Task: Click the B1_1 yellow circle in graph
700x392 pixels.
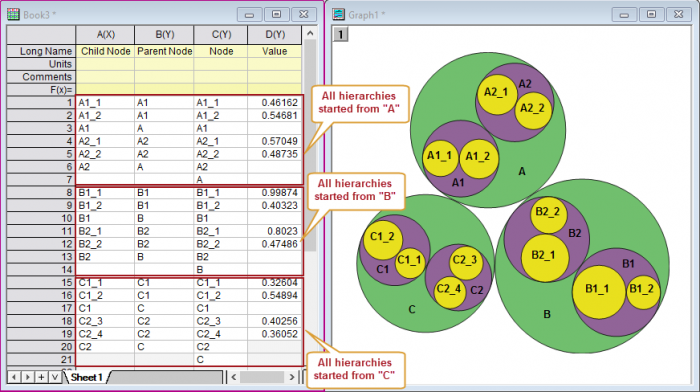Action: [599, 292]
